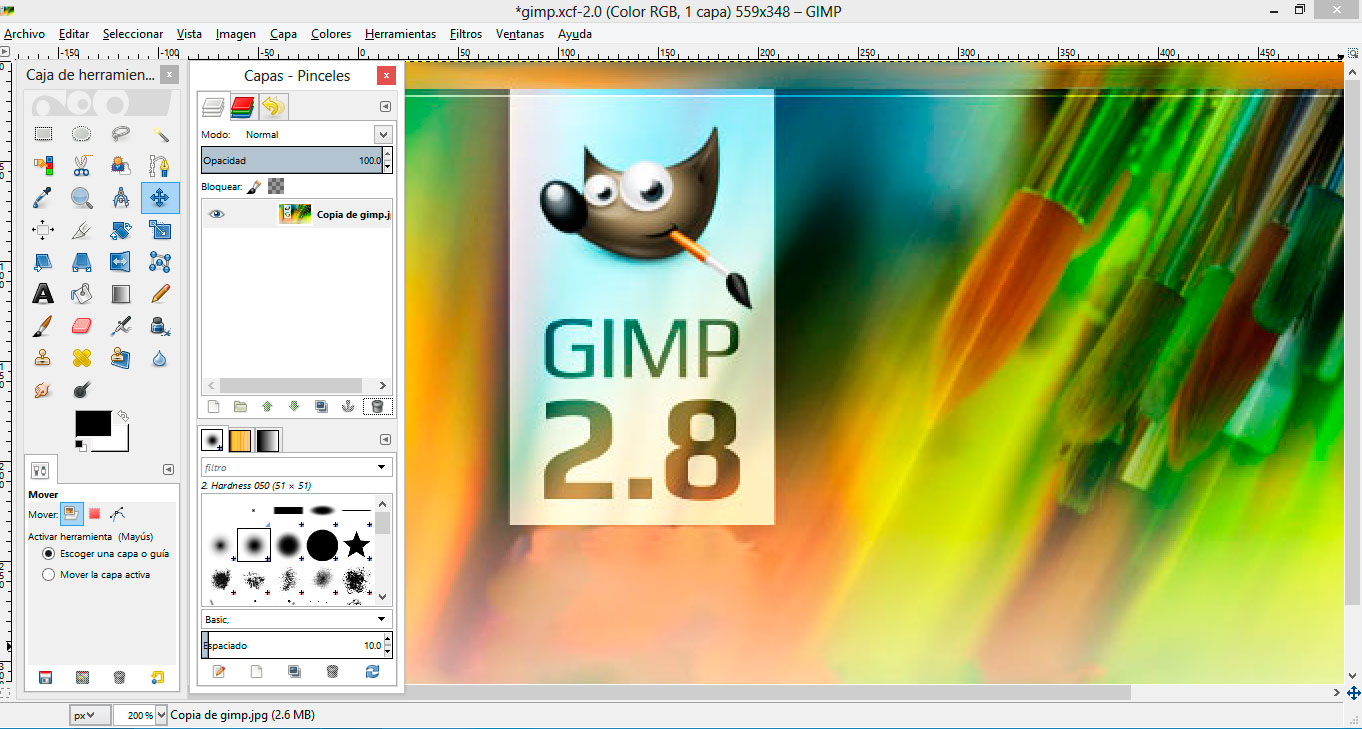Select the Scissors Select tool
Image resolution: width=1362 pixels, height=729 pixels.
point(82,165)
